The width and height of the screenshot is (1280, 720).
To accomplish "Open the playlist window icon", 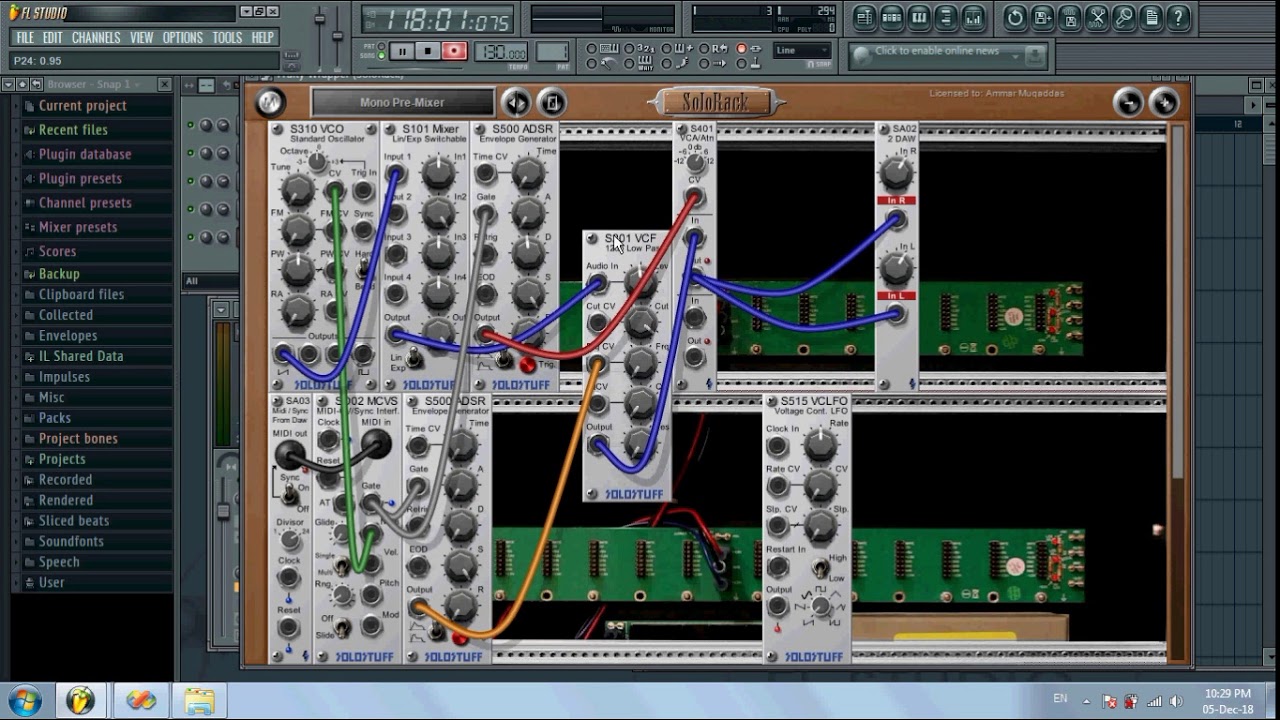I will pos(865,17).
